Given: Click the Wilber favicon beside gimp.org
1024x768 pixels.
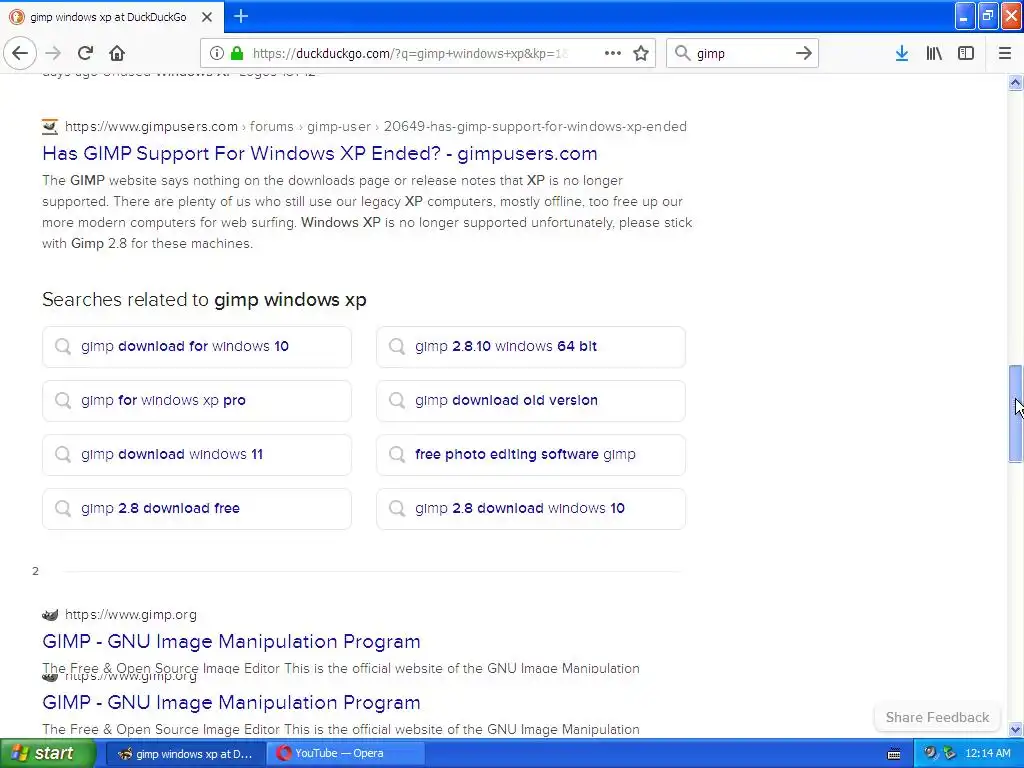Looking at the screenshot, I should (50, 615).
